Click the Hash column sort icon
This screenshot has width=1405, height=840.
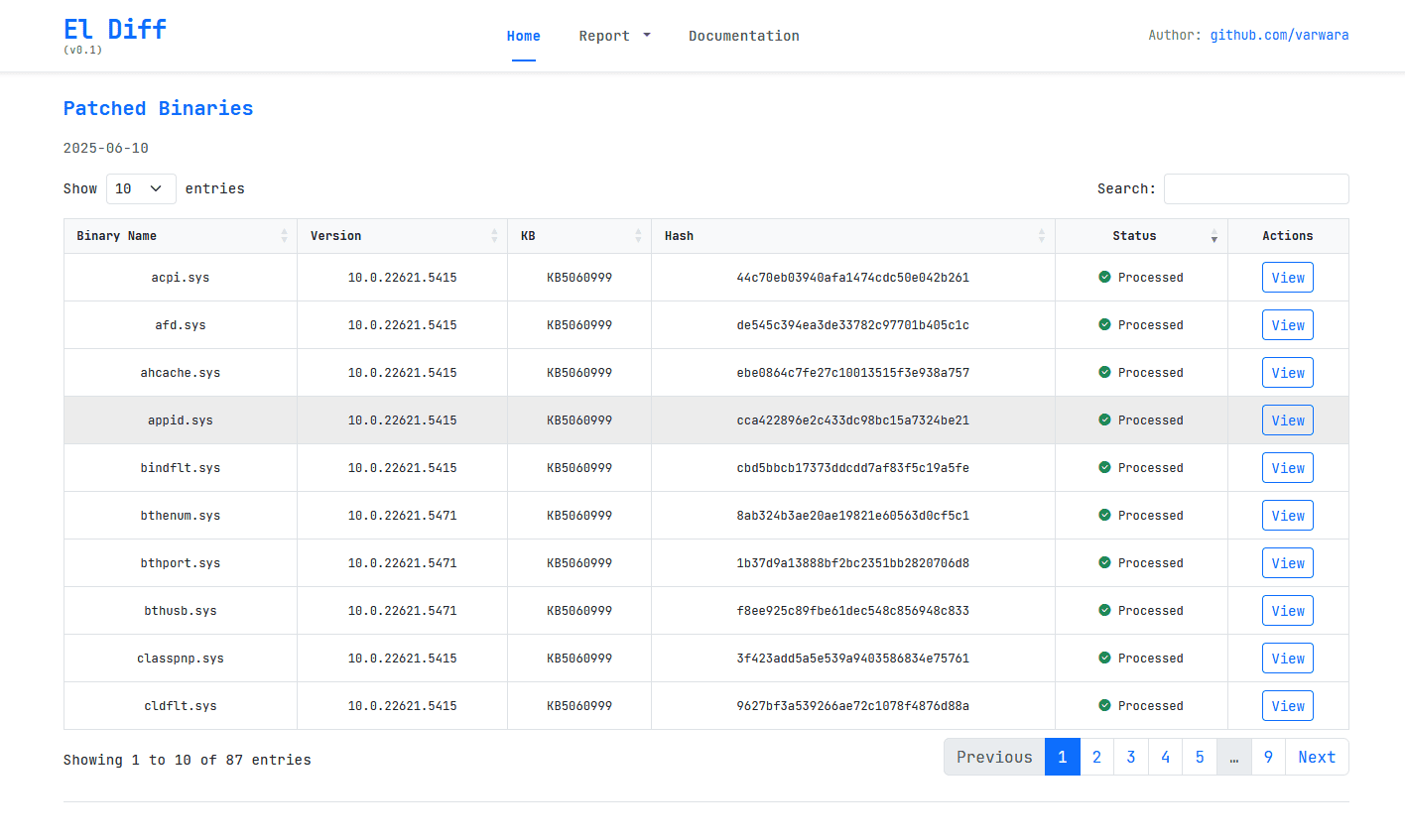pyautogui.click(x=1041, y=236)
